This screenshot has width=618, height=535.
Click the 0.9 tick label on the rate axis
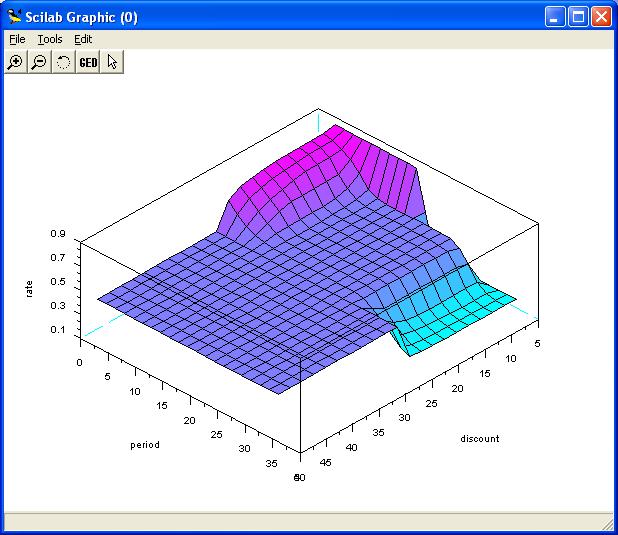click(58, 234)
